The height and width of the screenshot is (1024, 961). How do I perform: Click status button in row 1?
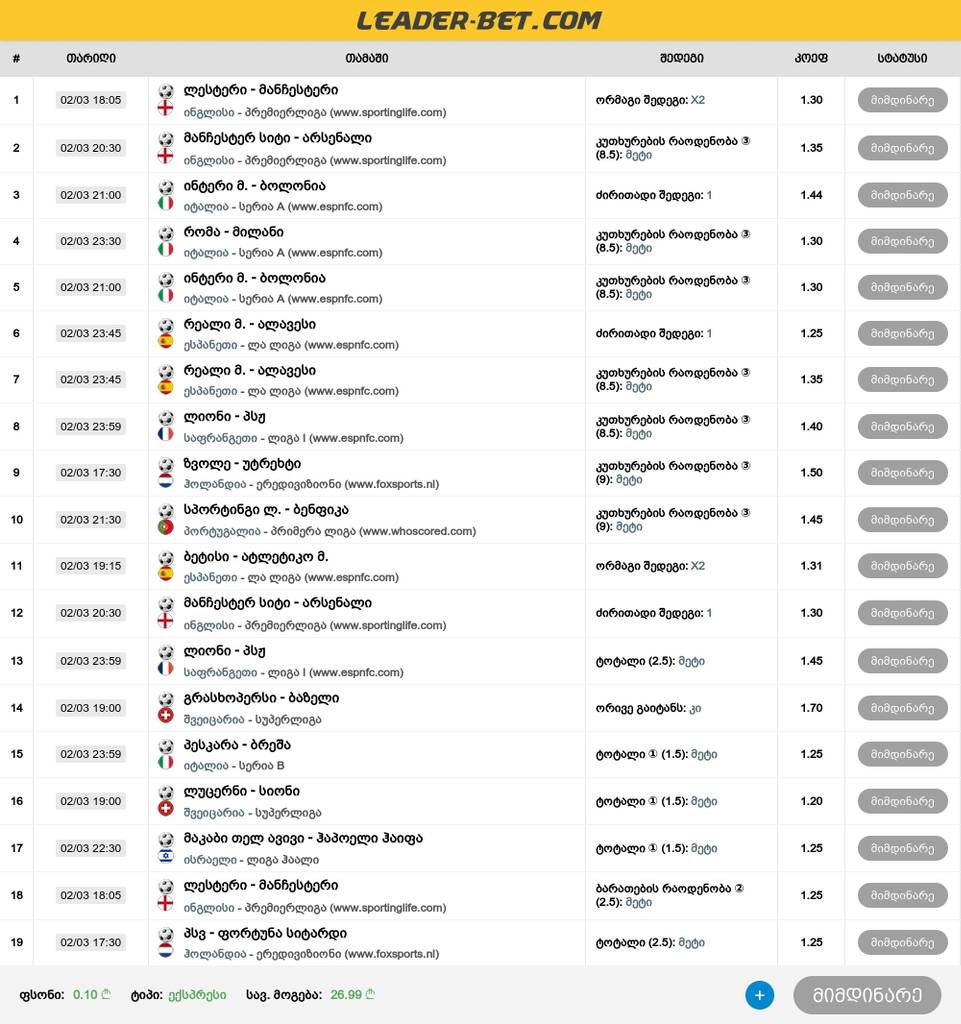point(902,100)
